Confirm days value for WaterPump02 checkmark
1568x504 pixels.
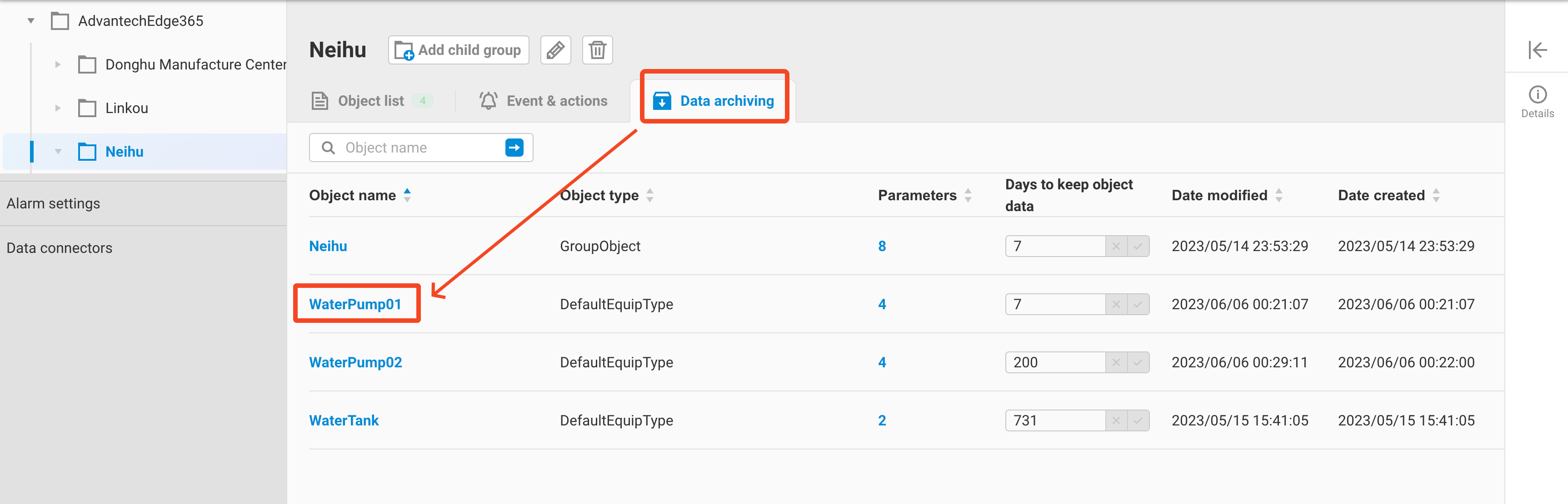click(x=1138, y=362)
